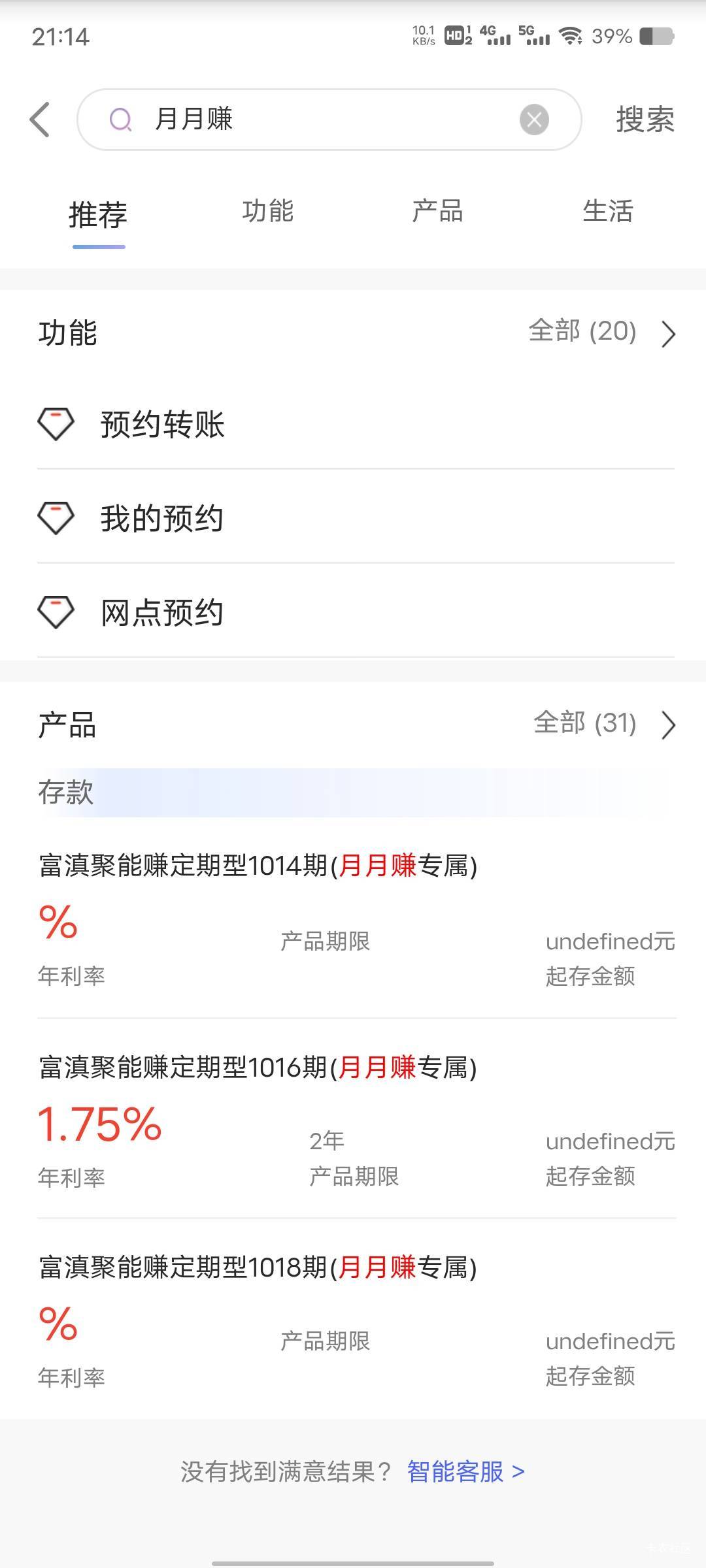
Task: Open the 智能客服 link
Action: [x=465, y=1472]
